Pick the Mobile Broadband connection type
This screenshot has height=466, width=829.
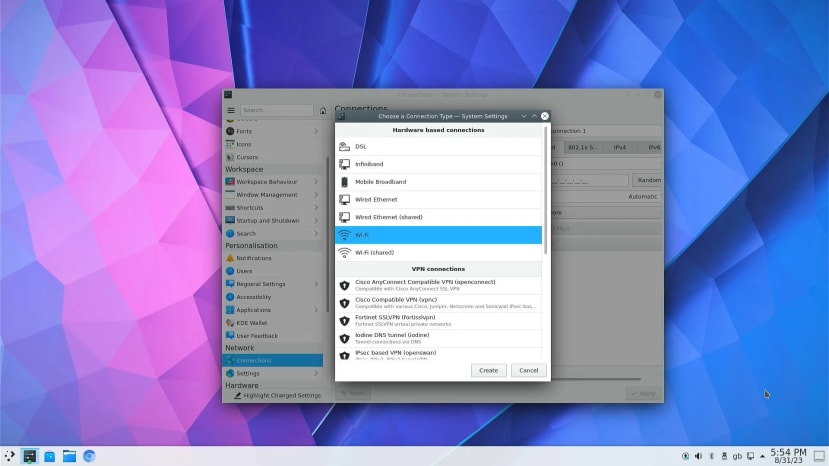[x=438, y=182]
